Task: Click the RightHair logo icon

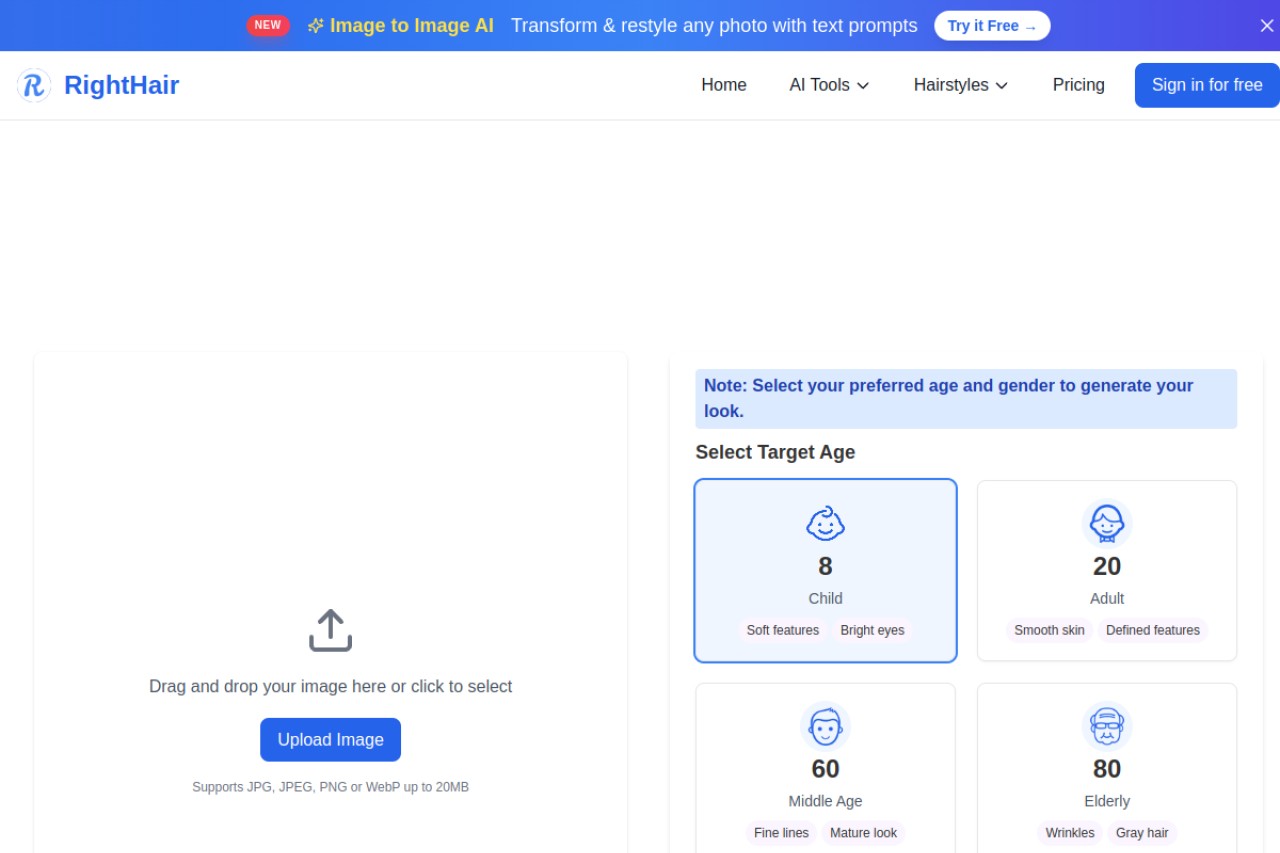Action: pos(33,85)
